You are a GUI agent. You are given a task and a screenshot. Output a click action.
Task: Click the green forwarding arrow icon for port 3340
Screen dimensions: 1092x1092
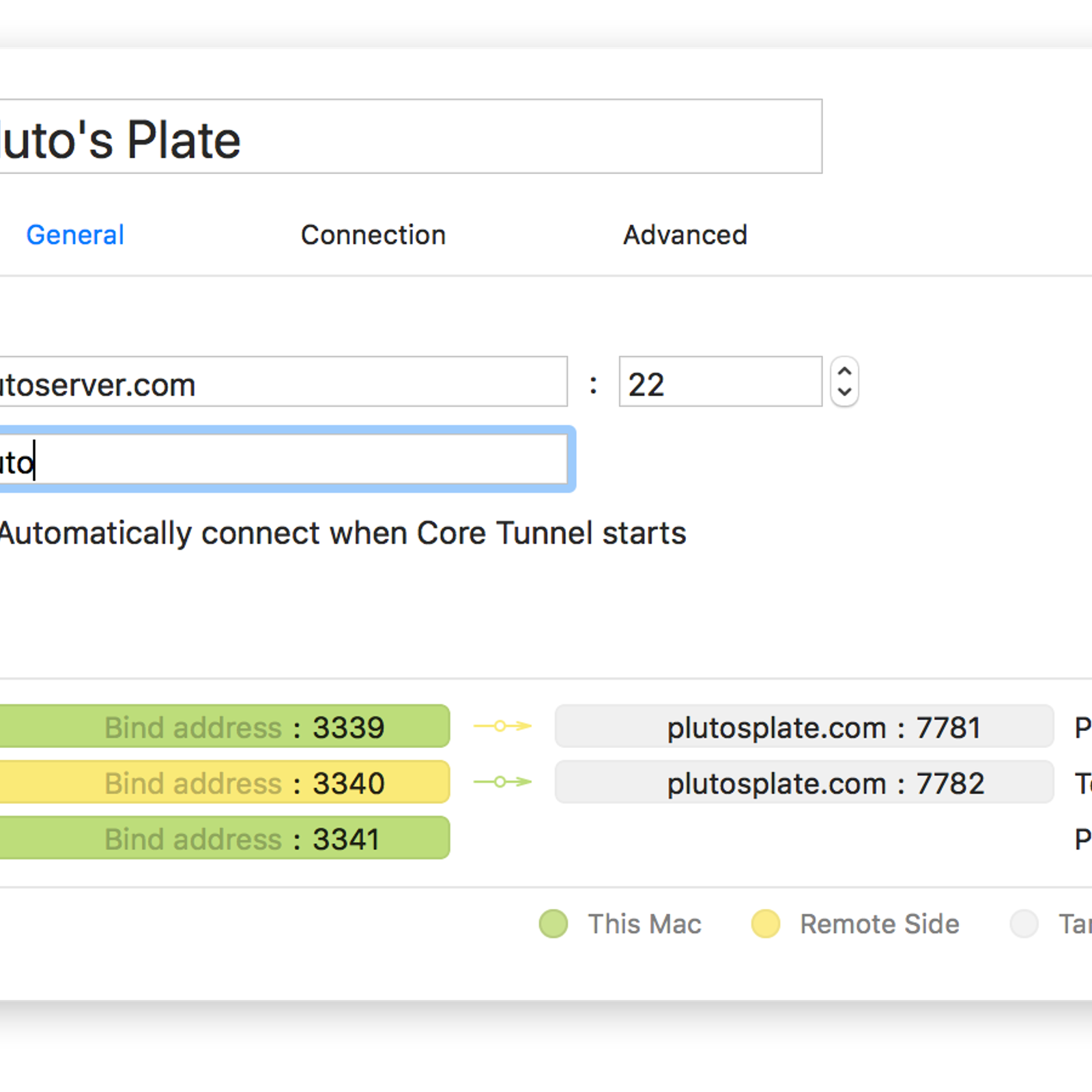[x=503, y=781]
